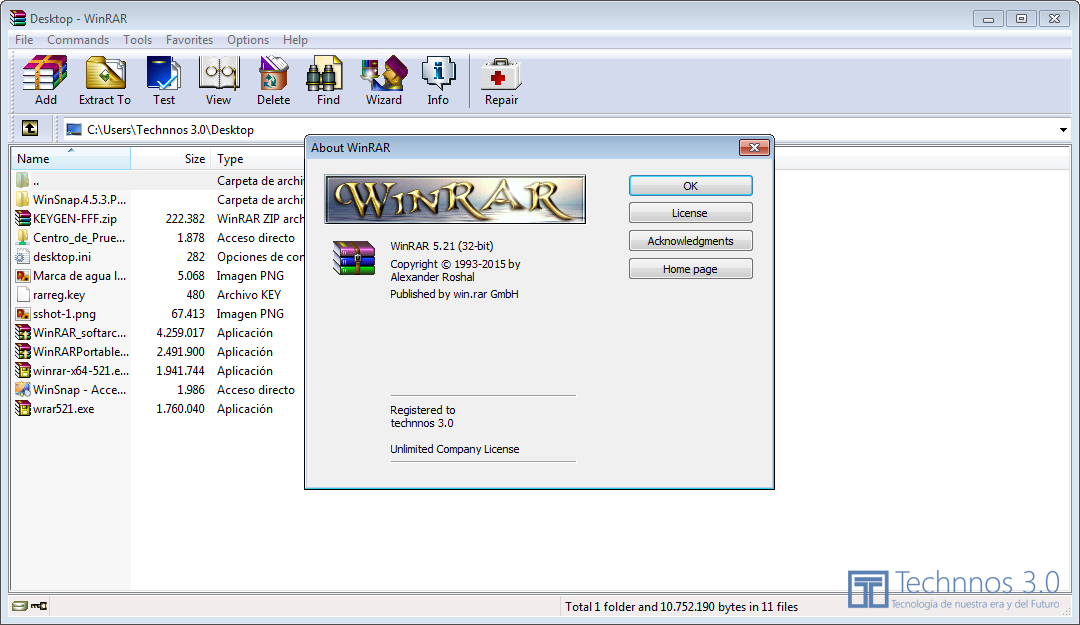Open the Info toolbar icon
Image resolution: width=1080 pixels, height=625 pixels.
pos(438,81)
